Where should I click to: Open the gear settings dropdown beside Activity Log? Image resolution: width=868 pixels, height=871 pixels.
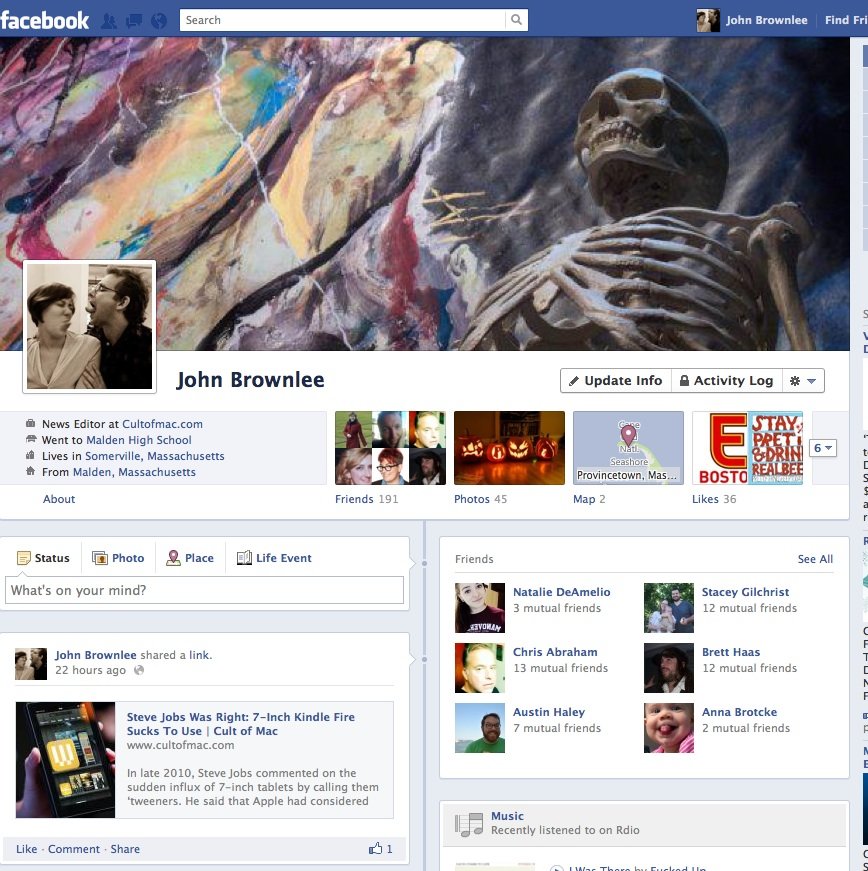click(803, 381)
